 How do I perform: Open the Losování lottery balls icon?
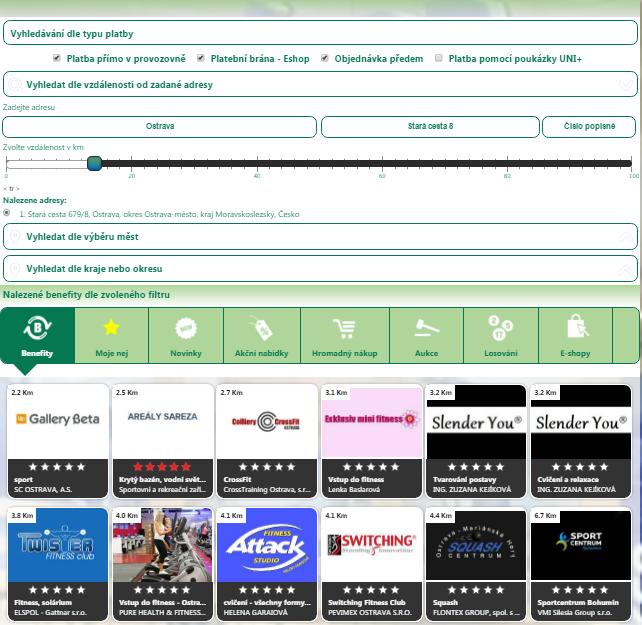tap(500, 328)
